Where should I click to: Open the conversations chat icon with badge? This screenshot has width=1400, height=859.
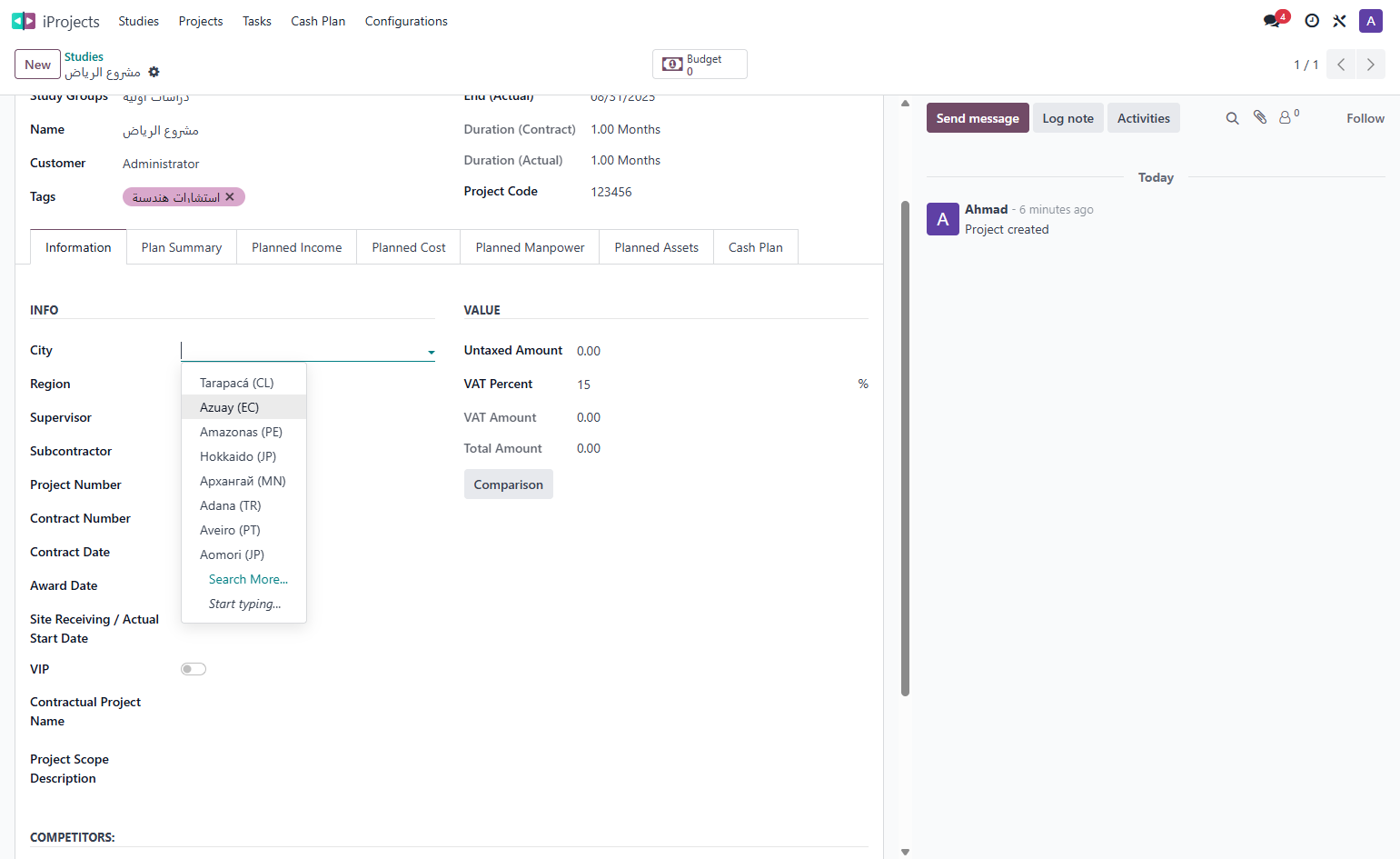[x=1274, y=20]
